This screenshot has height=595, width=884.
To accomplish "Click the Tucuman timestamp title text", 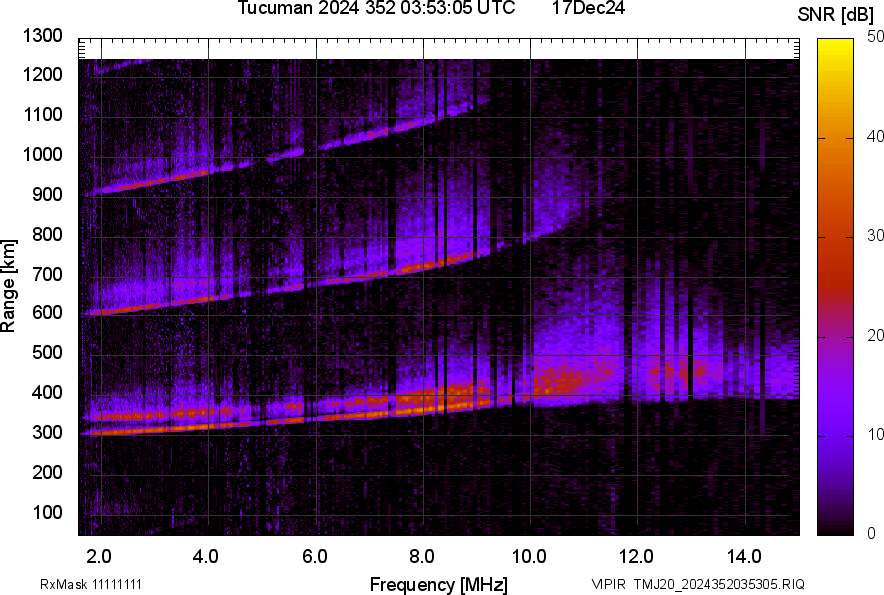I will click(x=376, y=9).
